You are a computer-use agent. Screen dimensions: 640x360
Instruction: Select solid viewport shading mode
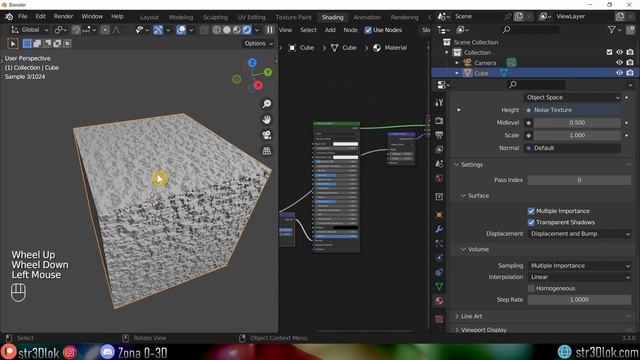[227, 30]
